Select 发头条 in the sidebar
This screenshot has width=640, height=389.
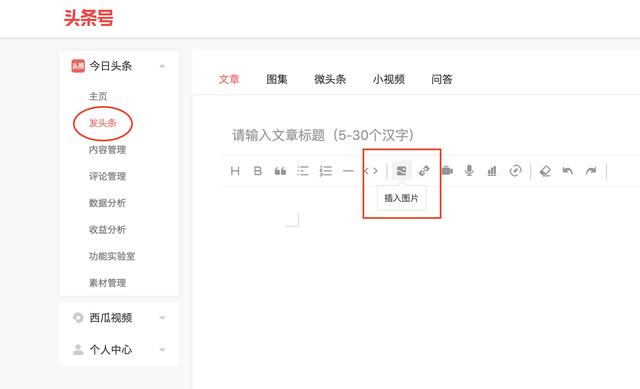click(x=103, y=123)
